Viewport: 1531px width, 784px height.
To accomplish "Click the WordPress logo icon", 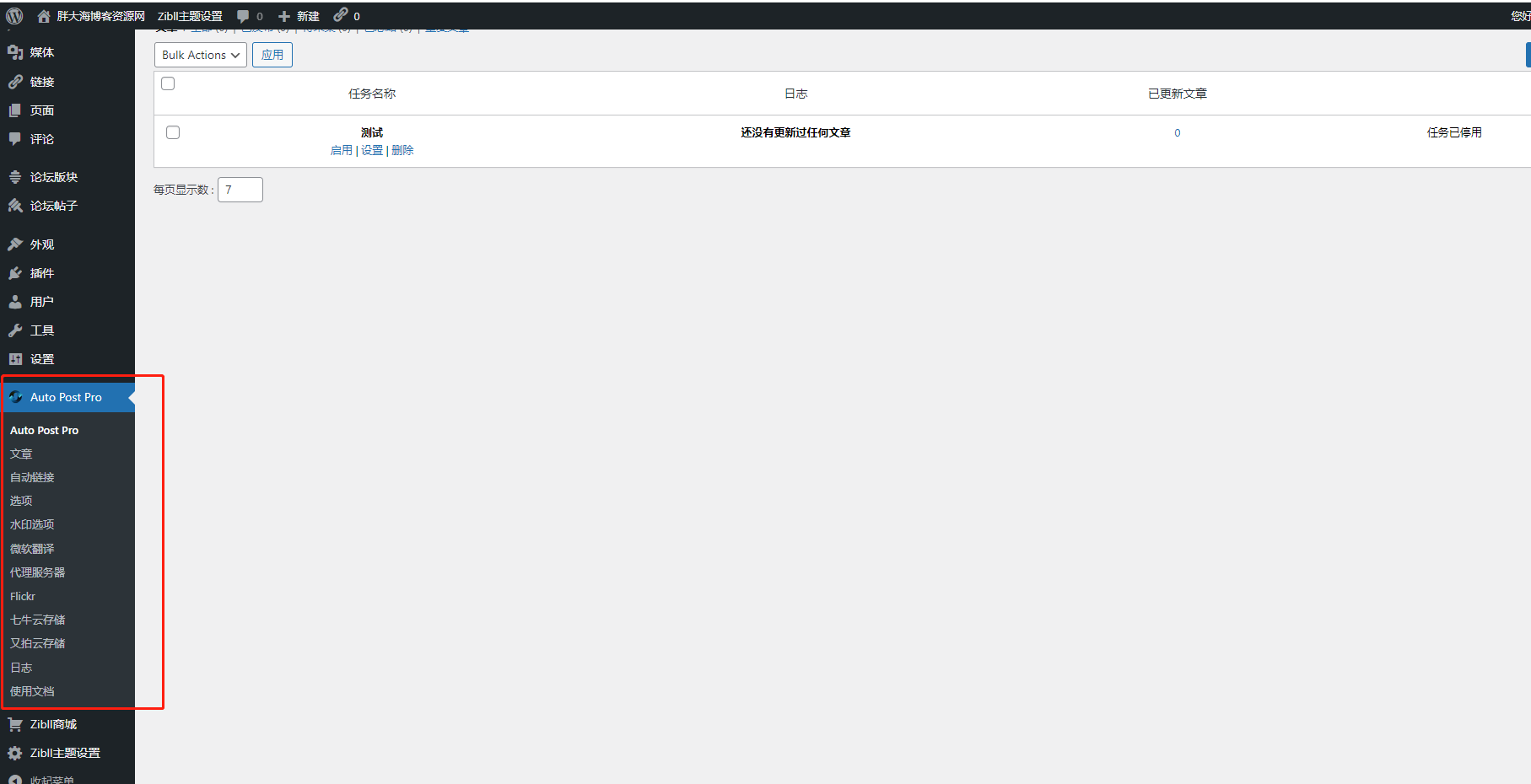I will coord(14,16).
